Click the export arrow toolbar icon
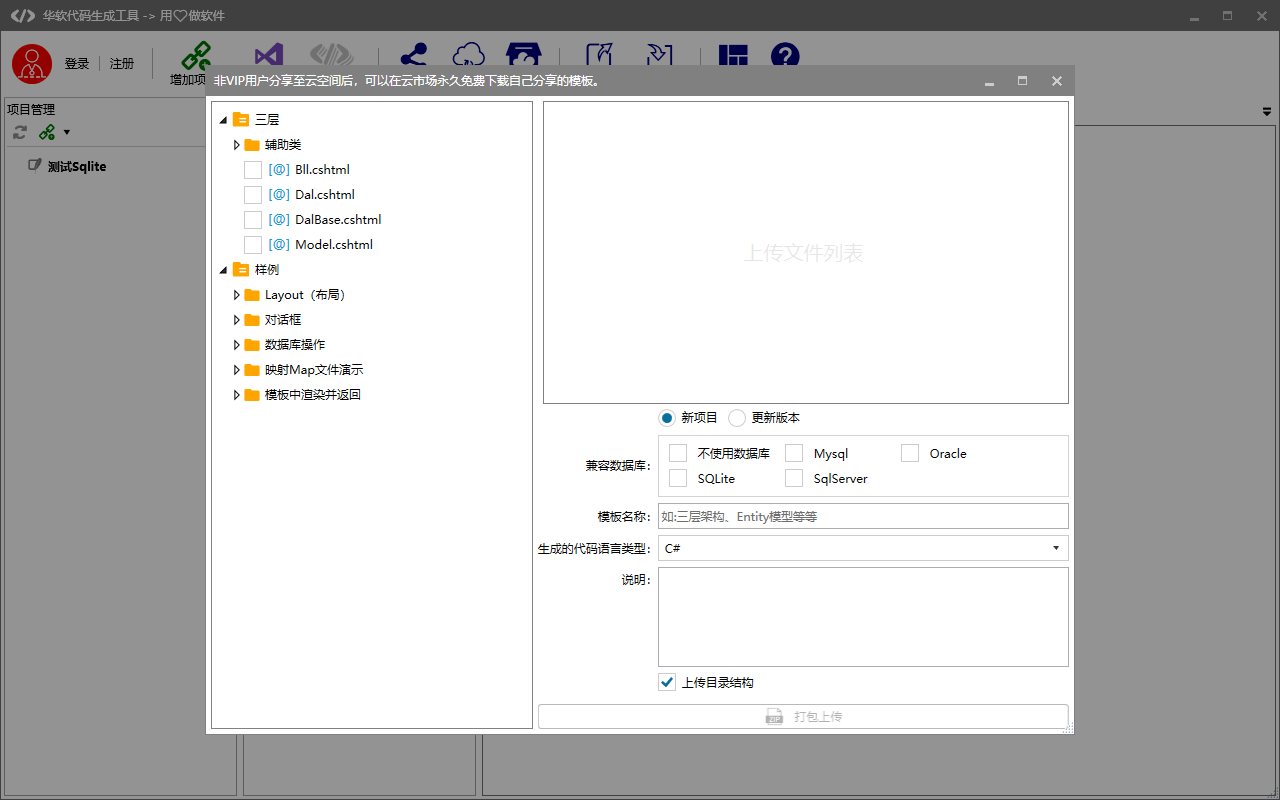The width and height of the screenshot is (1280, 800). pos(599,56)
